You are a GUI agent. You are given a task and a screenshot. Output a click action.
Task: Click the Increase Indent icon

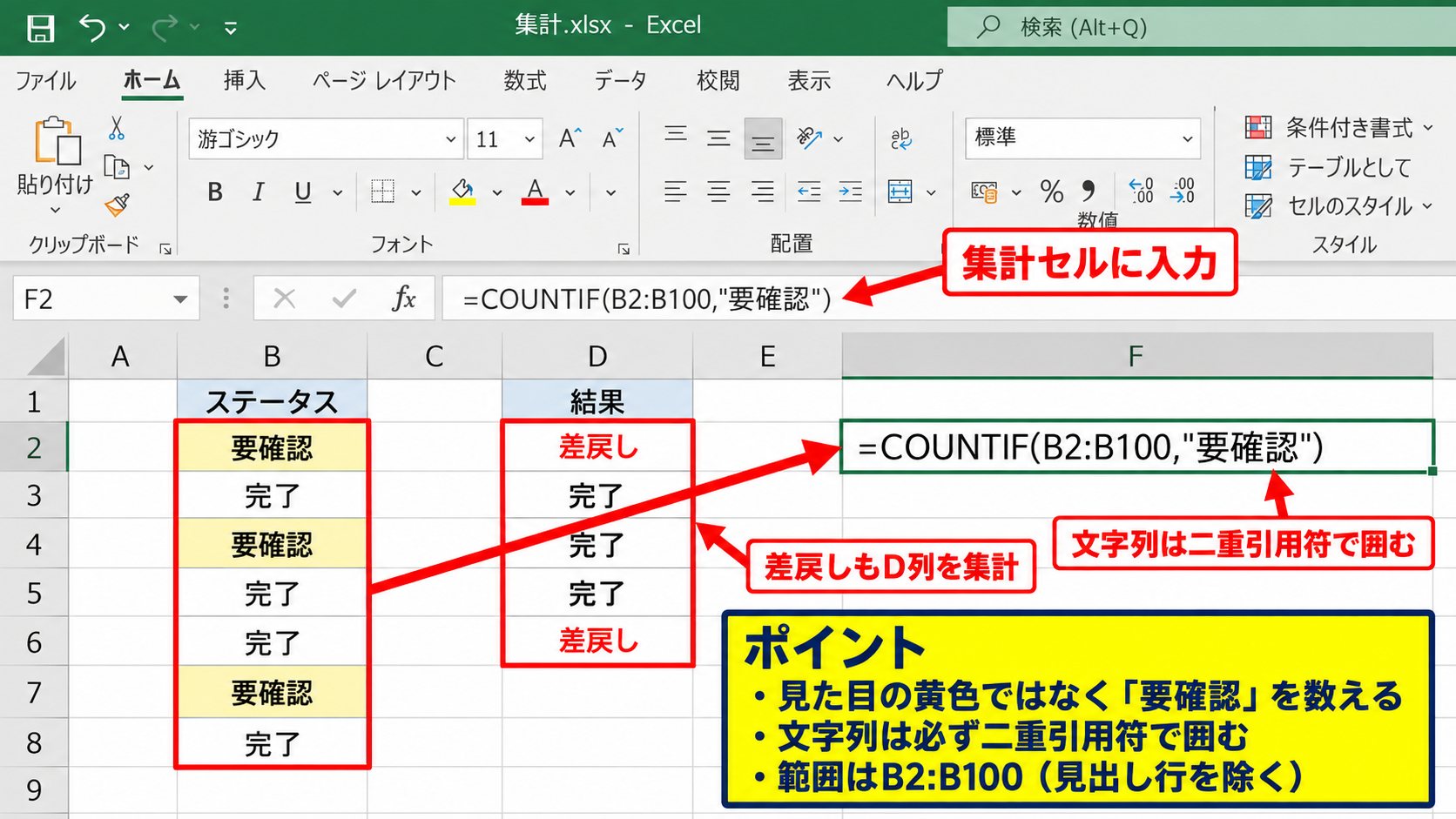point(851,191)
